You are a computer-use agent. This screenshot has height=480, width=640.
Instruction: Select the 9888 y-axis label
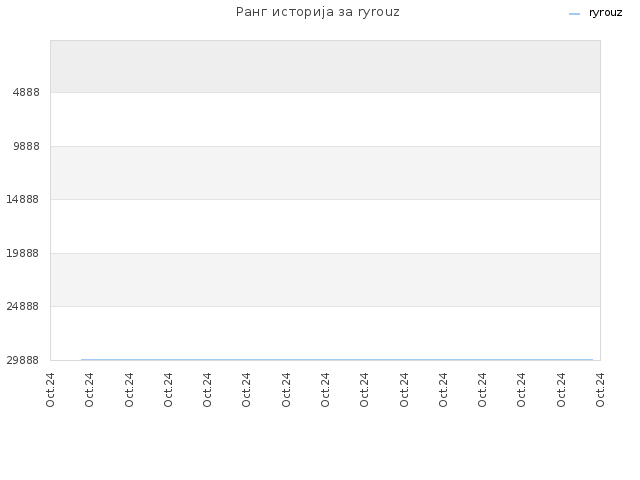tap(26, 146)
